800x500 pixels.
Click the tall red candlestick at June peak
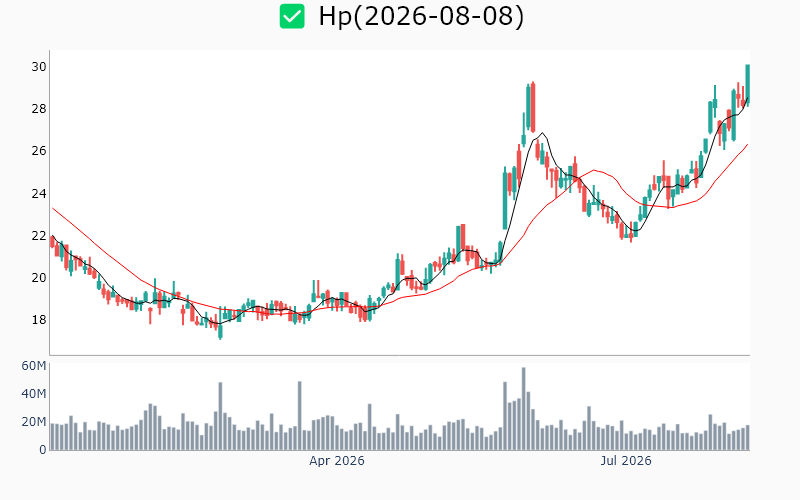pyautogui.click(x=533, y=107)
